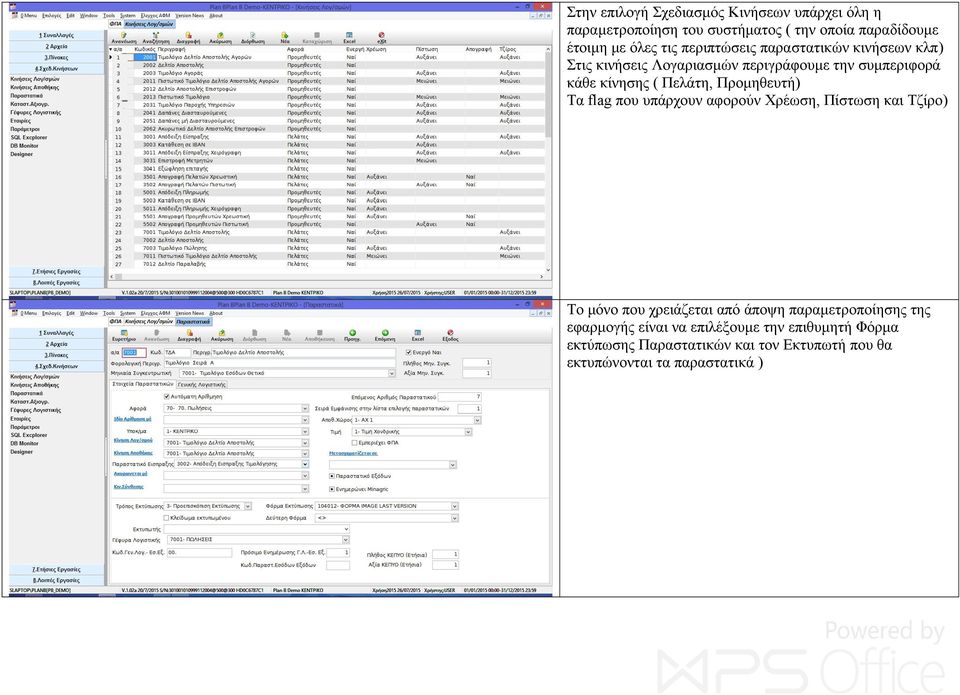Open the Δεύτερη Φόρμα dropdown

[x=454, y=518]
